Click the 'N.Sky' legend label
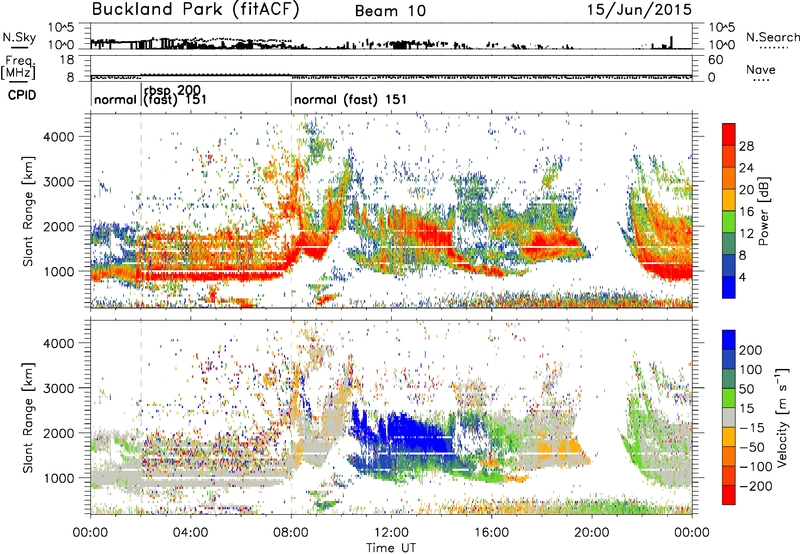The width and height of the screenshot is (800, 554). [x=19, y=37]
